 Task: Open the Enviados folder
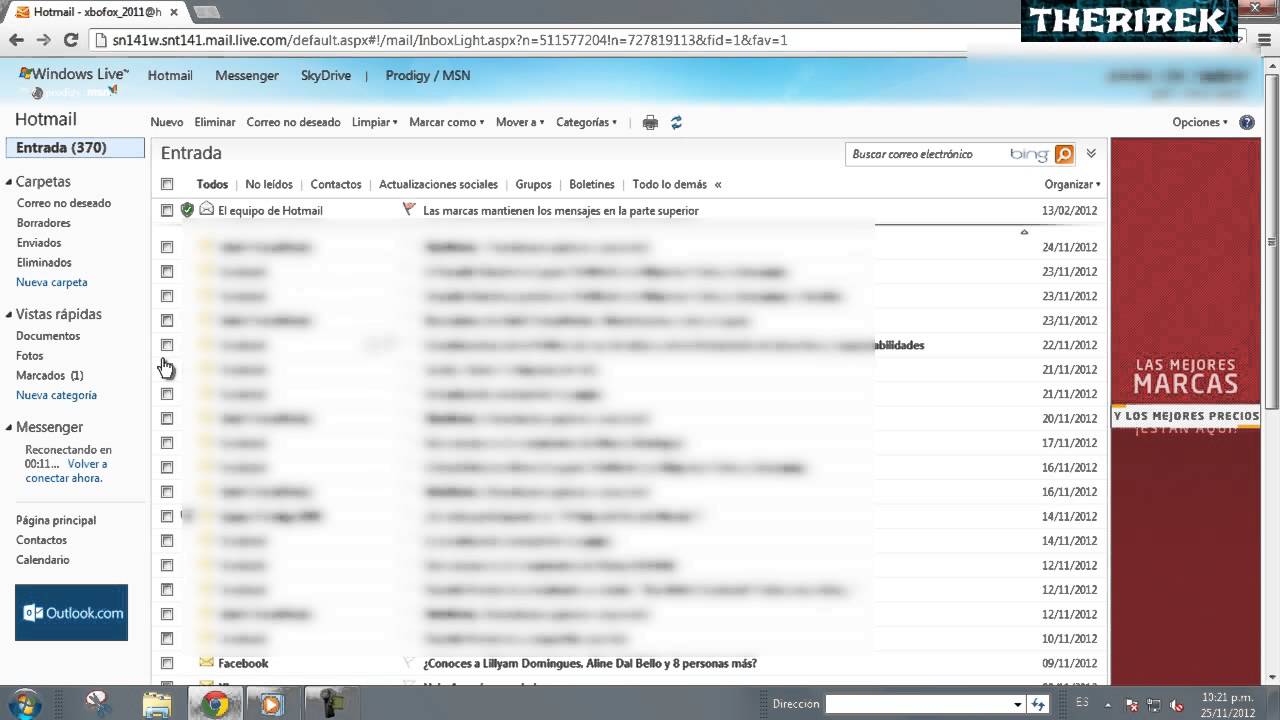(x=39, y=242)
